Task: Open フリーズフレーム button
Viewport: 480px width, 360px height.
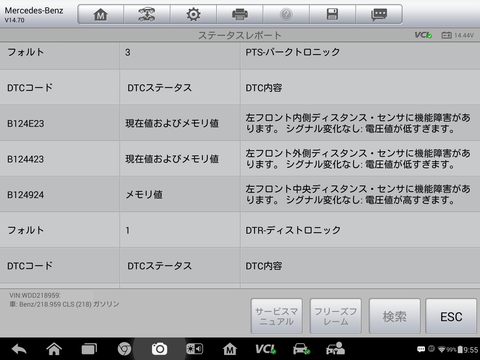Action: (x=336, y=316)
